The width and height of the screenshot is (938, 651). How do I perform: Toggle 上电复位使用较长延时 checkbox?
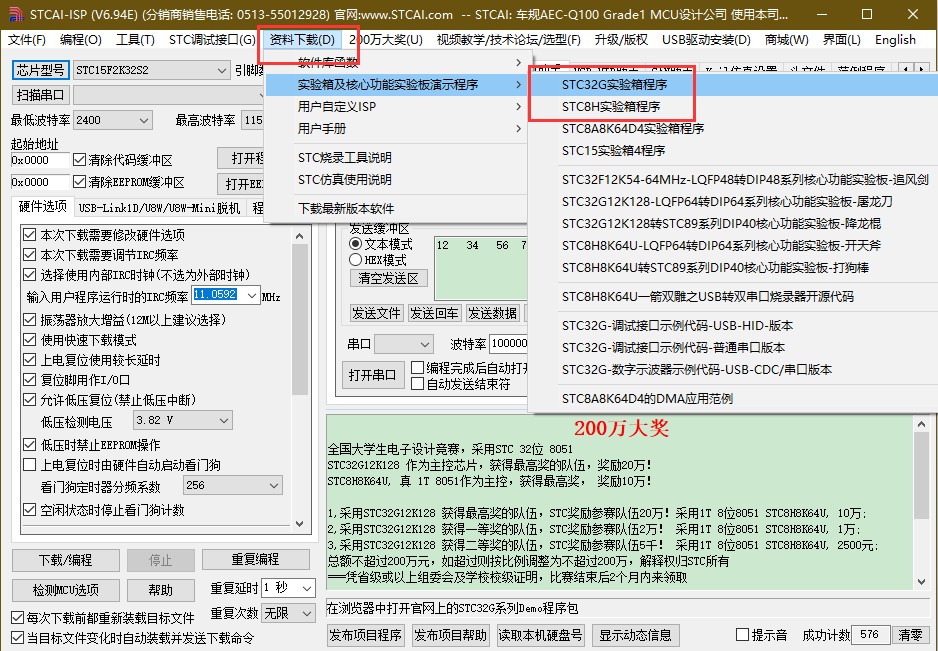pyautogui.click(x=29, y=360)
